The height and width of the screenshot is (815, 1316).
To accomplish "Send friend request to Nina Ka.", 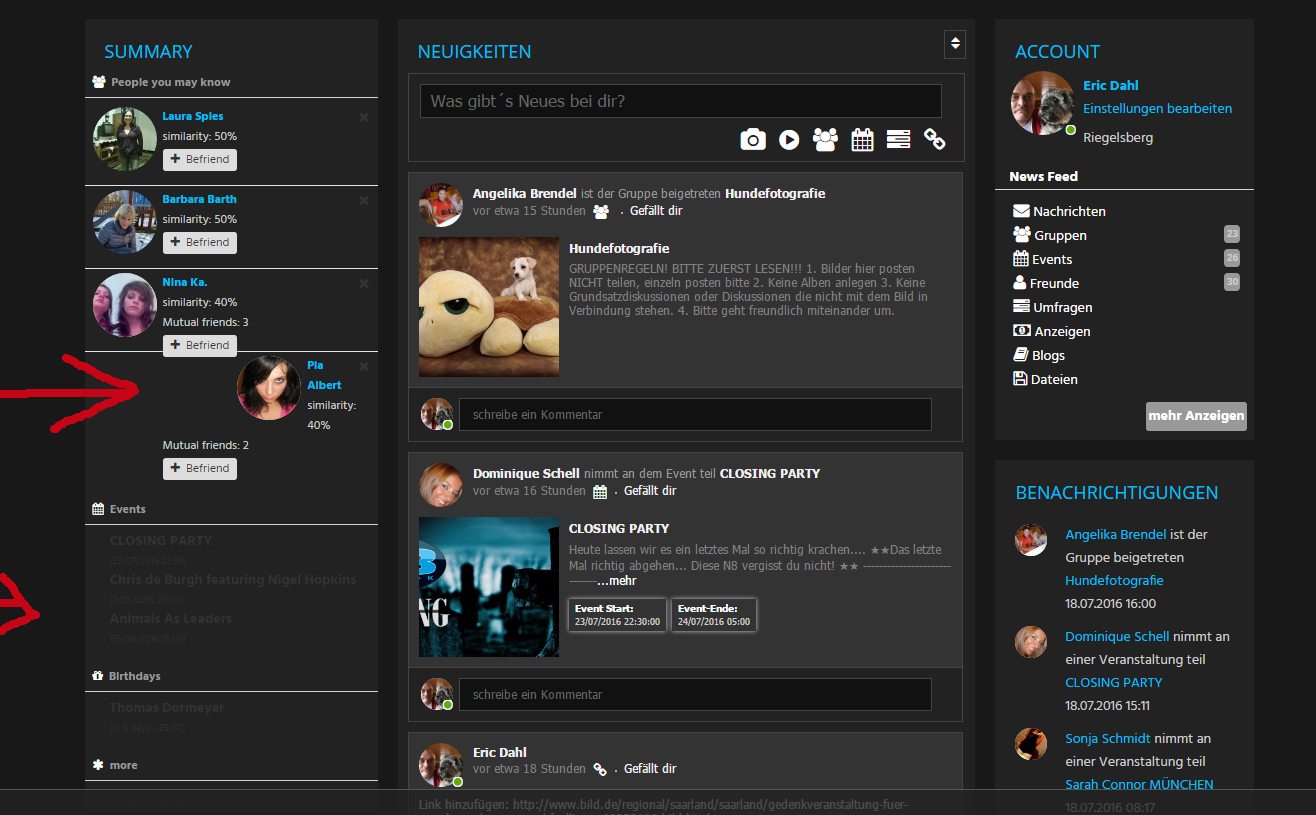I will tap(200, 345).
